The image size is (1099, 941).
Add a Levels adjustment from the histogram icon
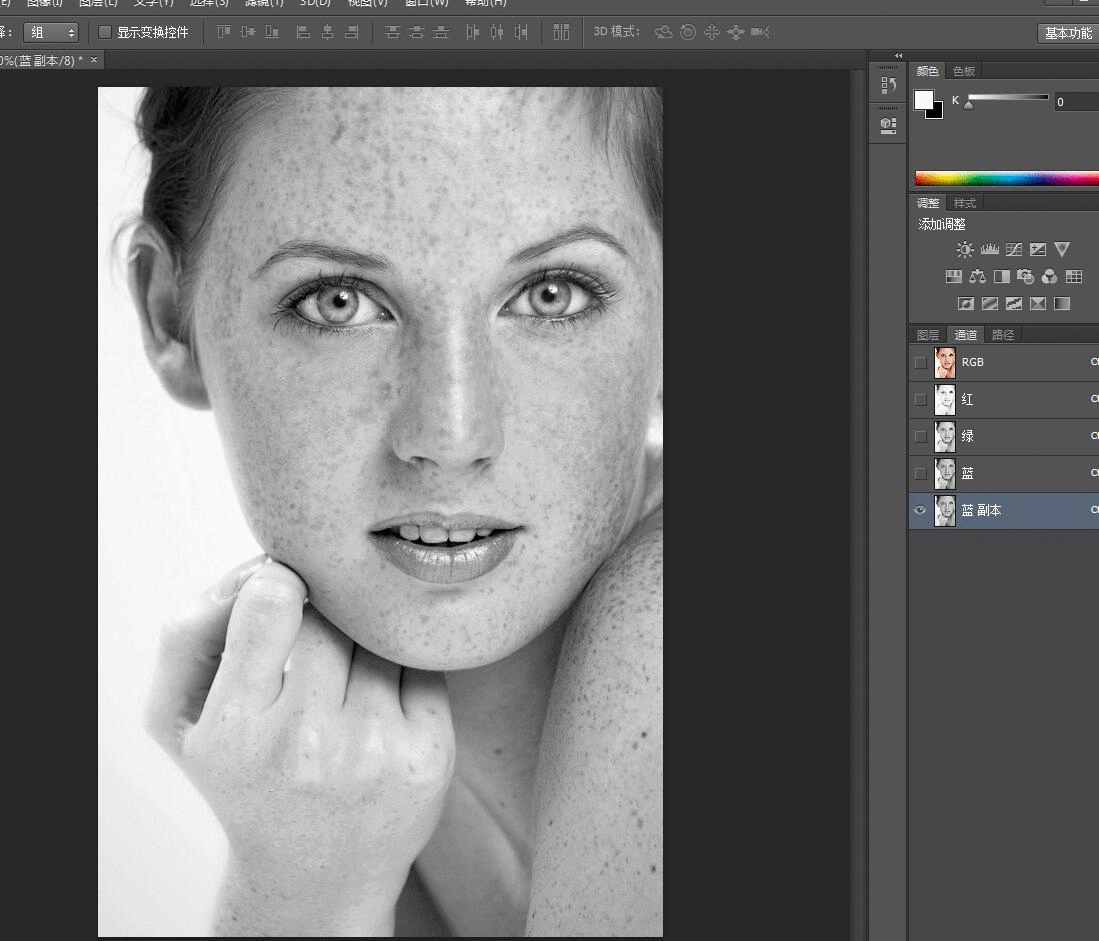pyautogui.click(x=990, y=250)
